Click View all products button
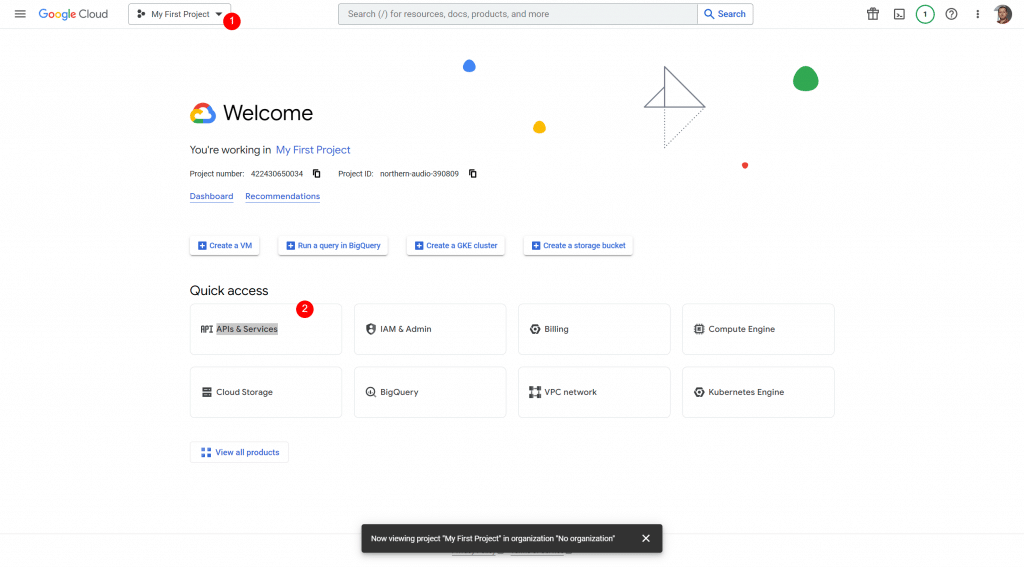Image resolution: width=1024 pixels, height=567 pixels. pos(239,452)
